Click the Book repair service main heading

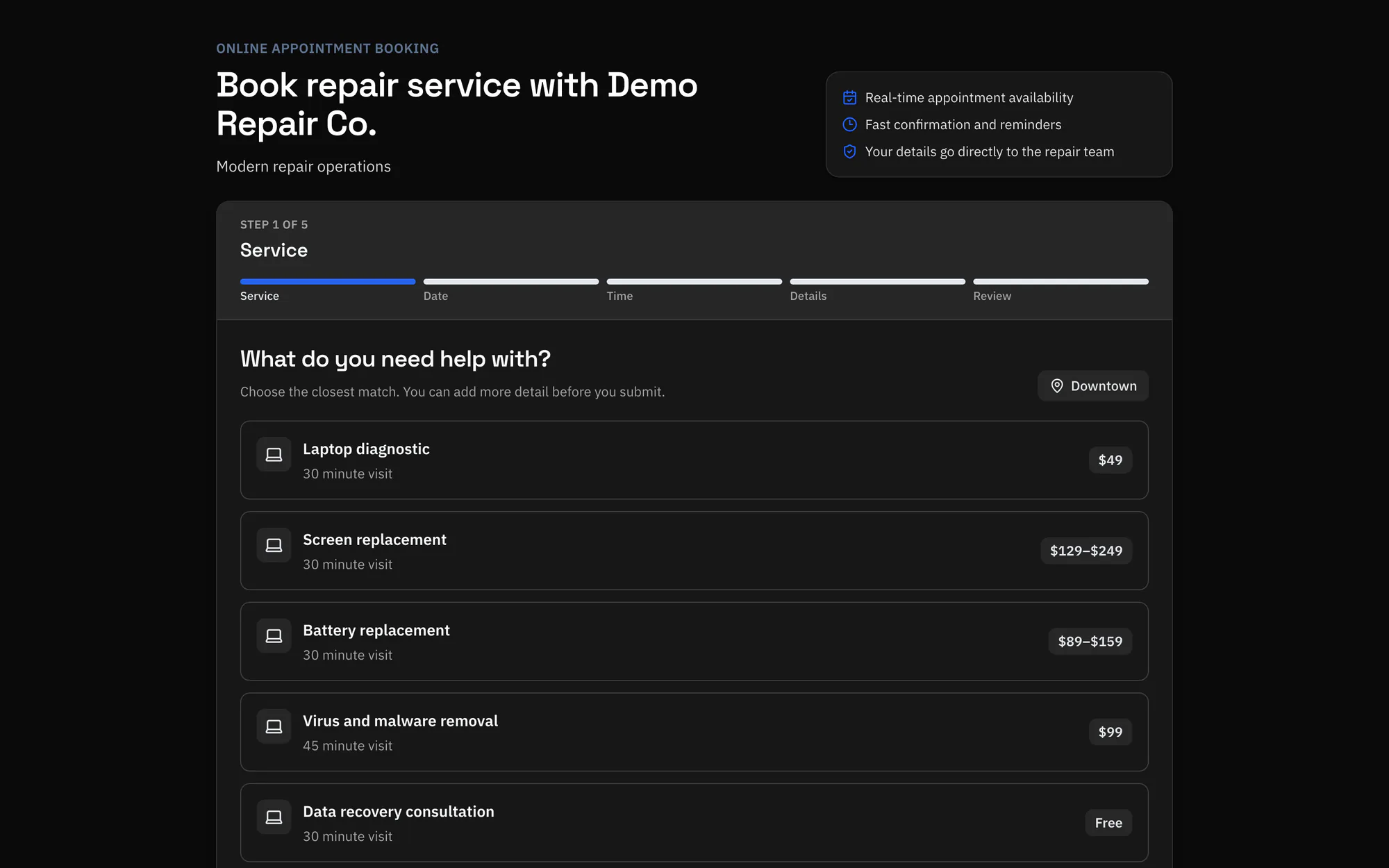click(457, 104)
